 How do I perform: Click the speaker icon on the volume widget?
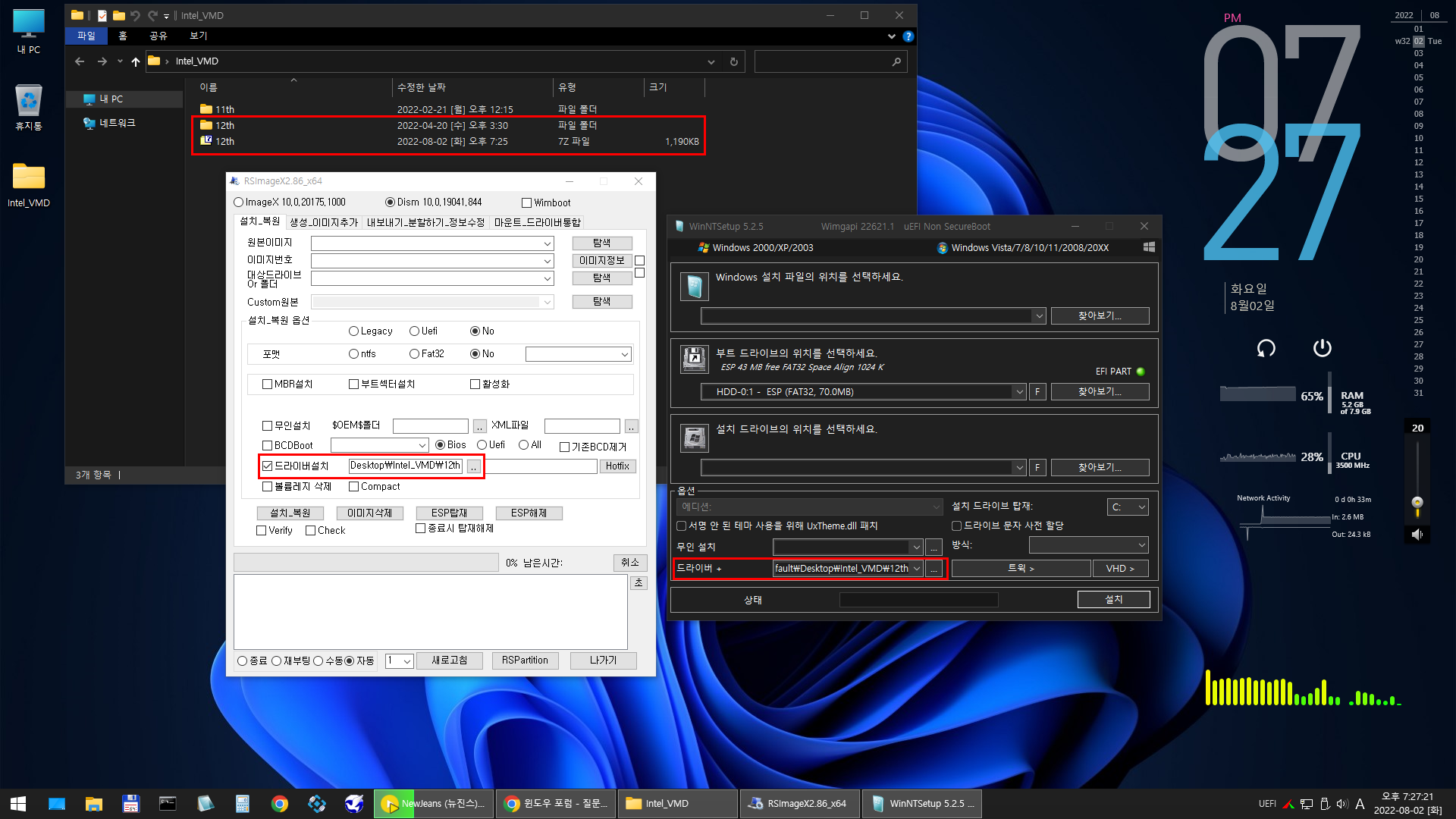[x=1417, y=535]
